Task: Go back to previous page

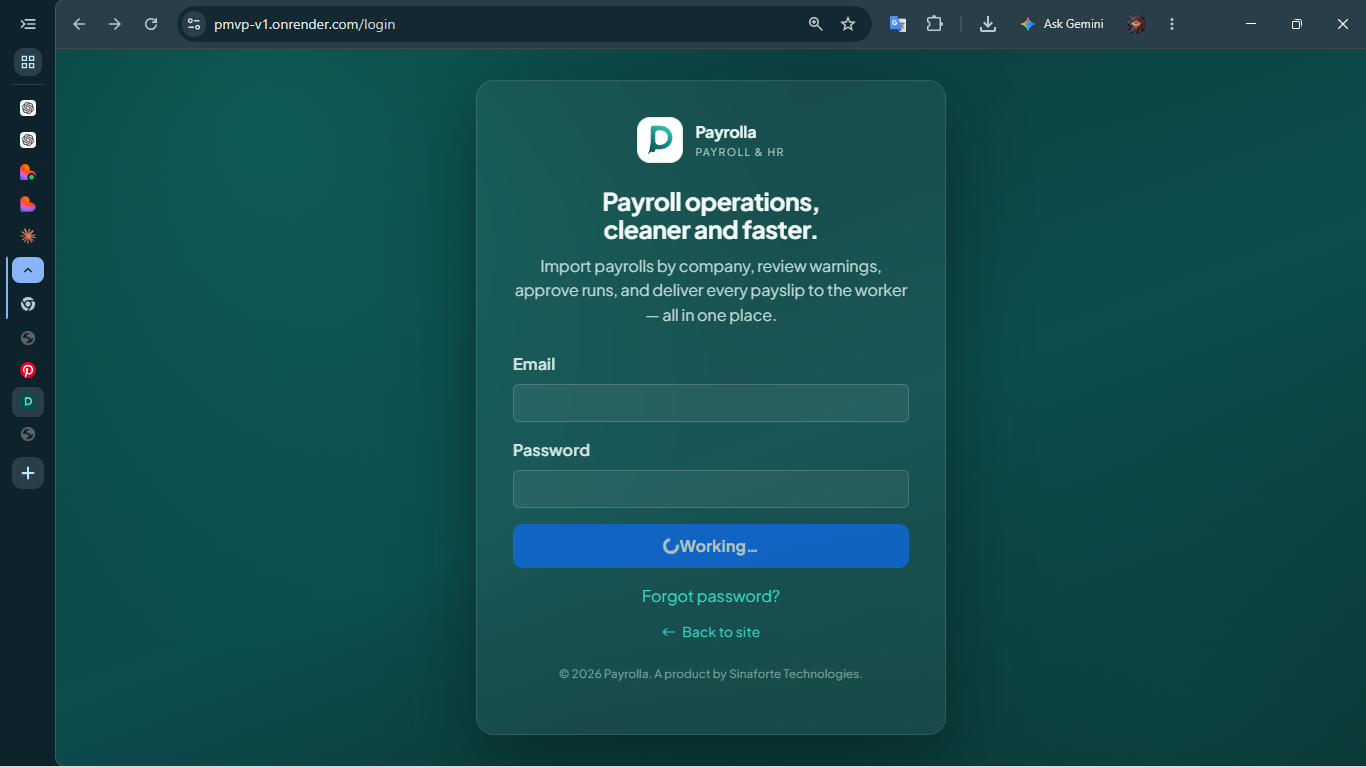Action: [x=79, y=24]
